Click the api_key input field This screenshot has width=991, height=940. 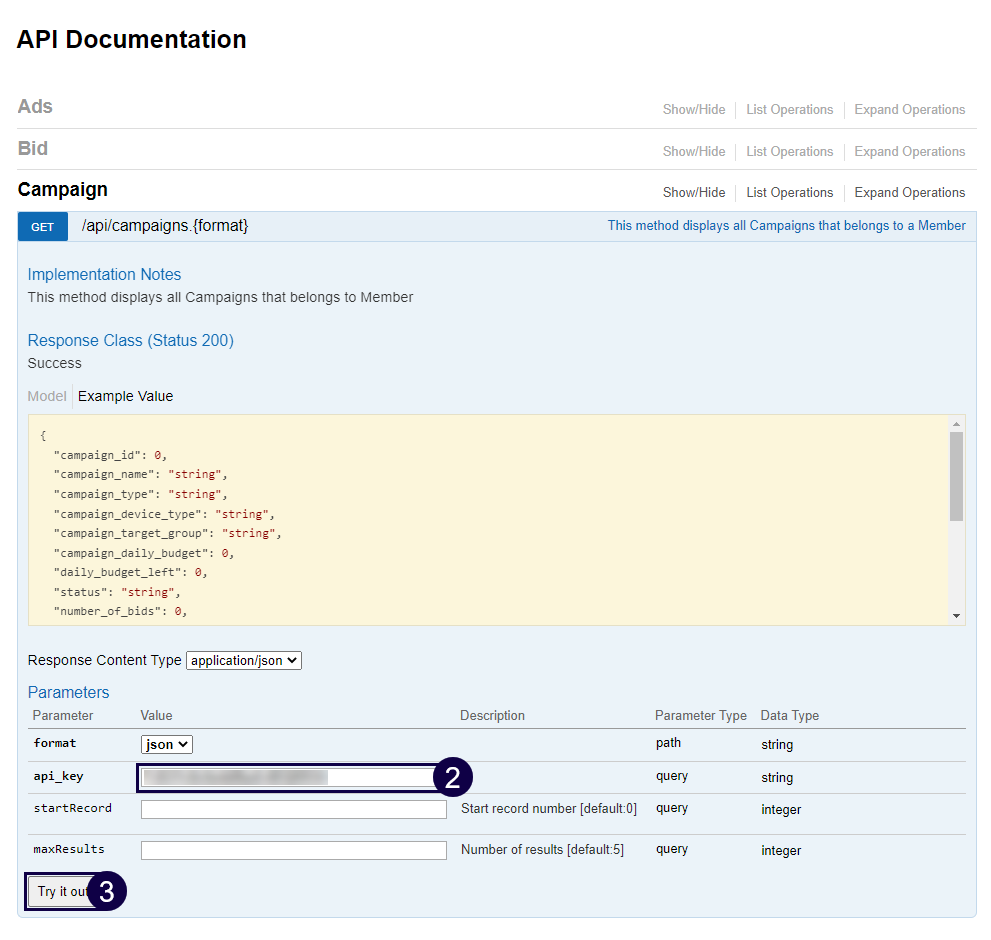pos(285,777)
